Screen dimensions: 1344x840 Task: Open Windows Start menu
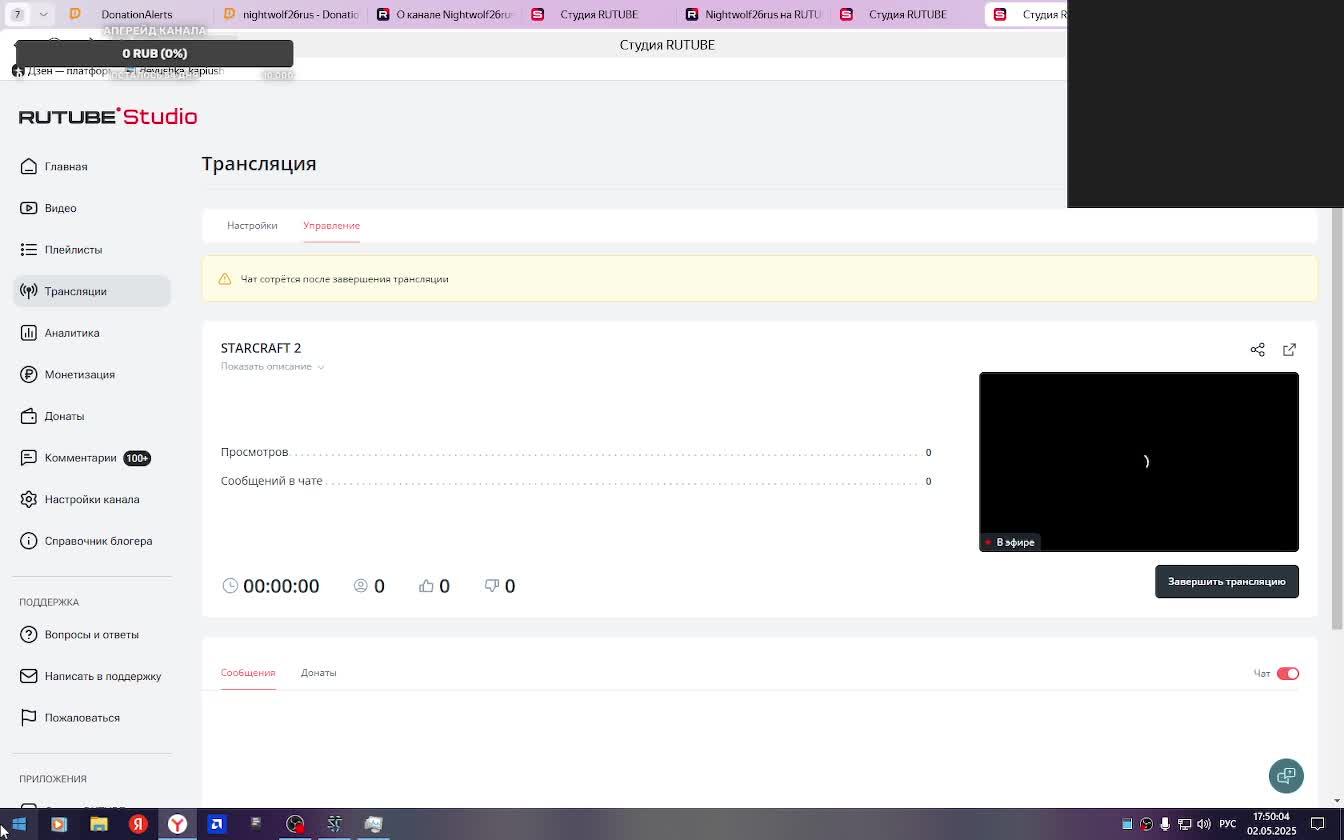18,824
